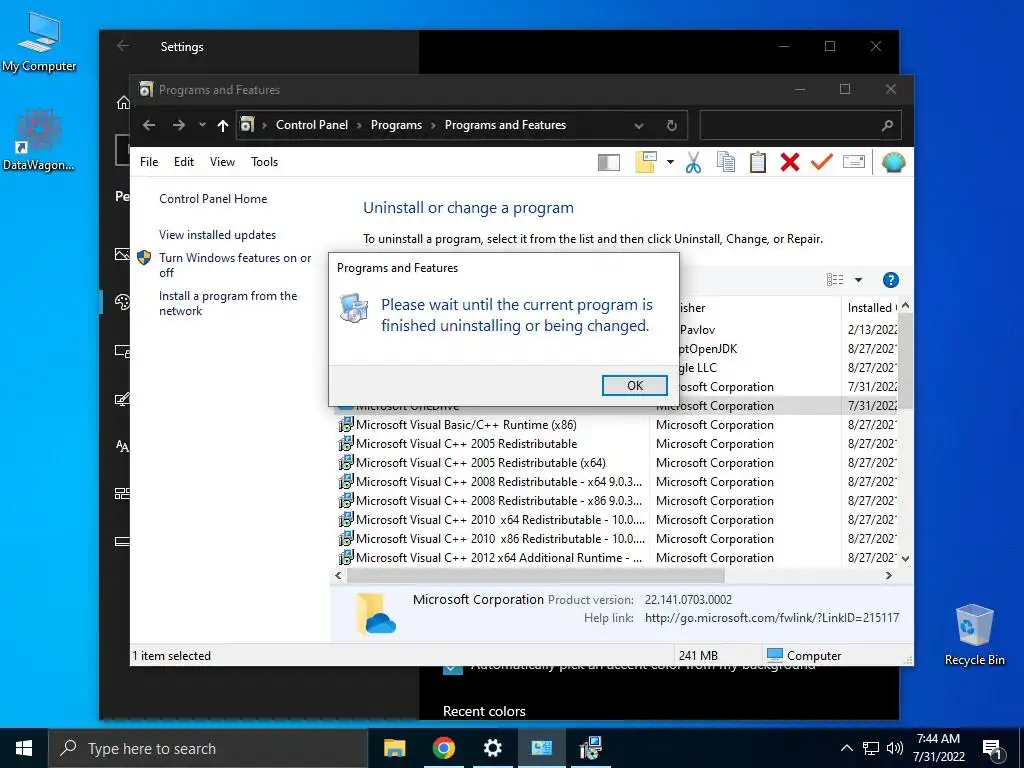This screenshot has height=768, width=1024.
Task: Click the Cut scissors toolbar icon
Action: click(693, 162)
